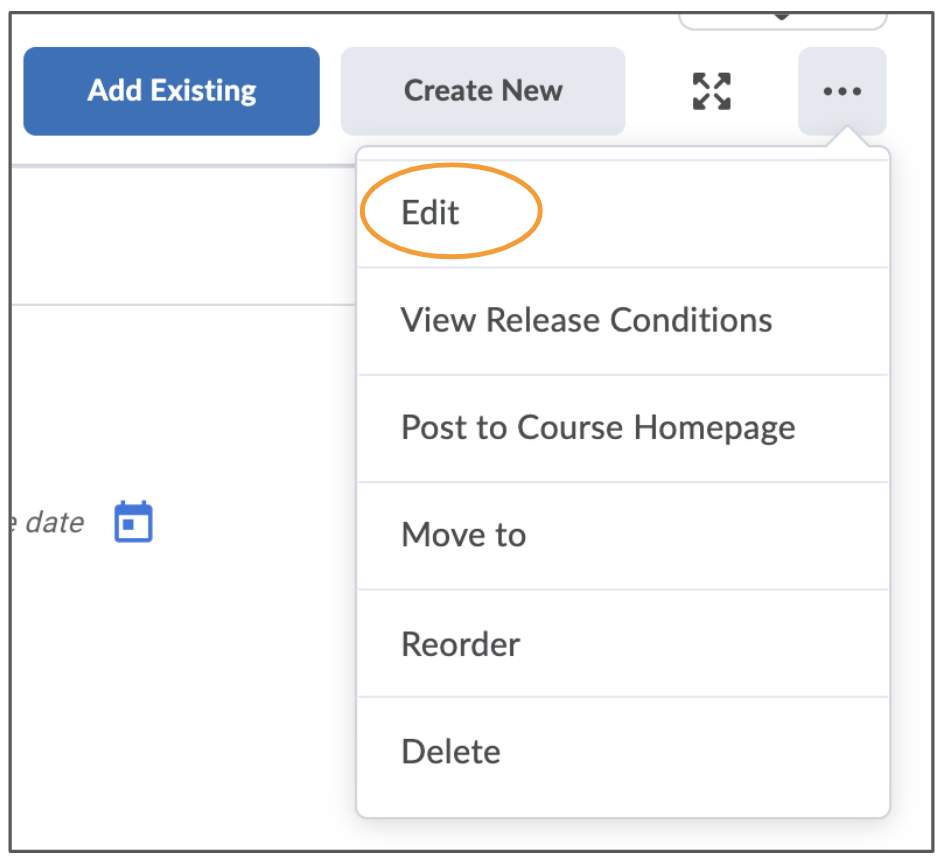The width and height of the screenshot is (948, 866).
Task: Choose Delete from the actions menu
Action: 451,751
